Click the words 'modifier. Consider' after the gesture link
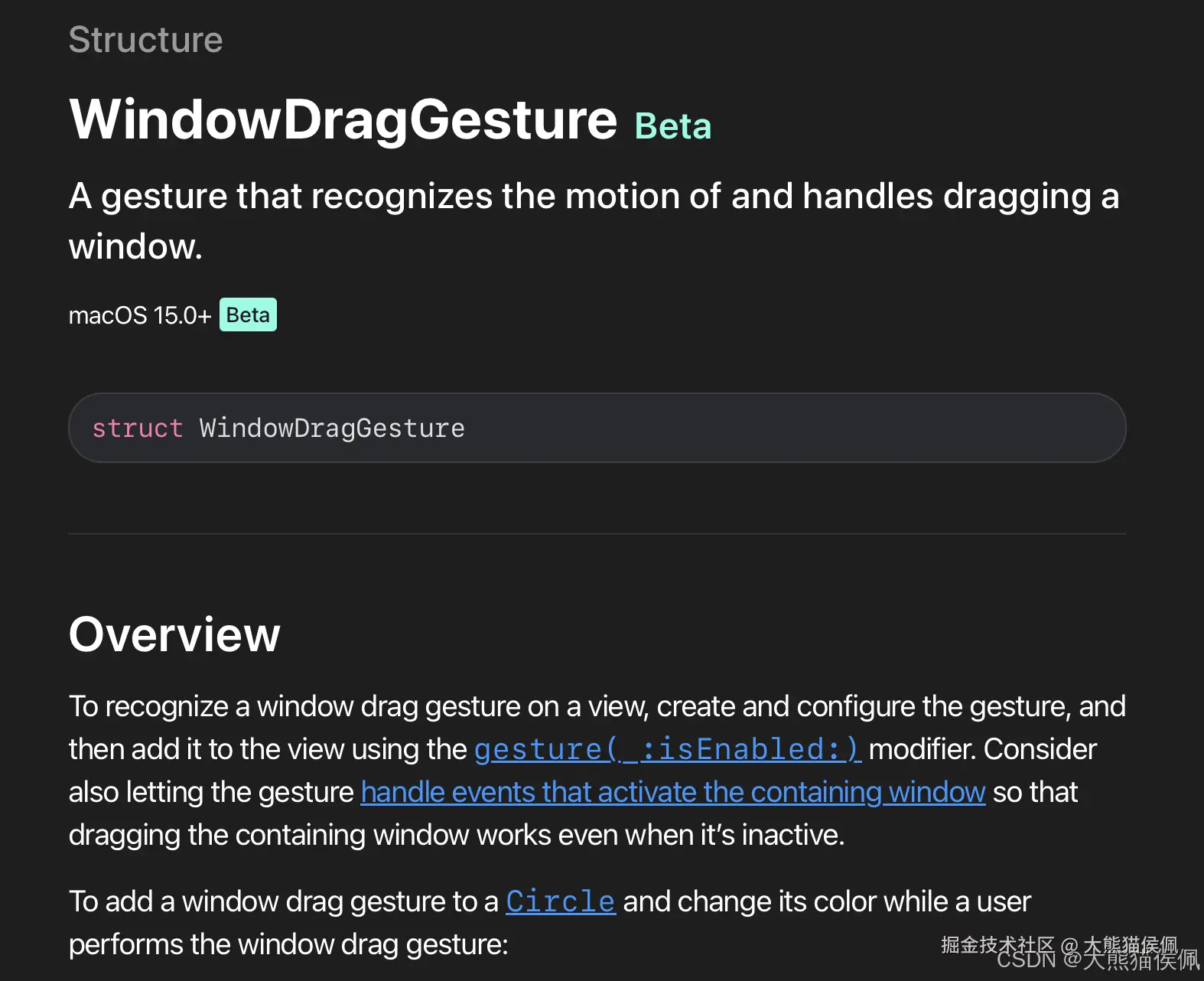This screenshot has height=981, width=1204. pos(983,749)
